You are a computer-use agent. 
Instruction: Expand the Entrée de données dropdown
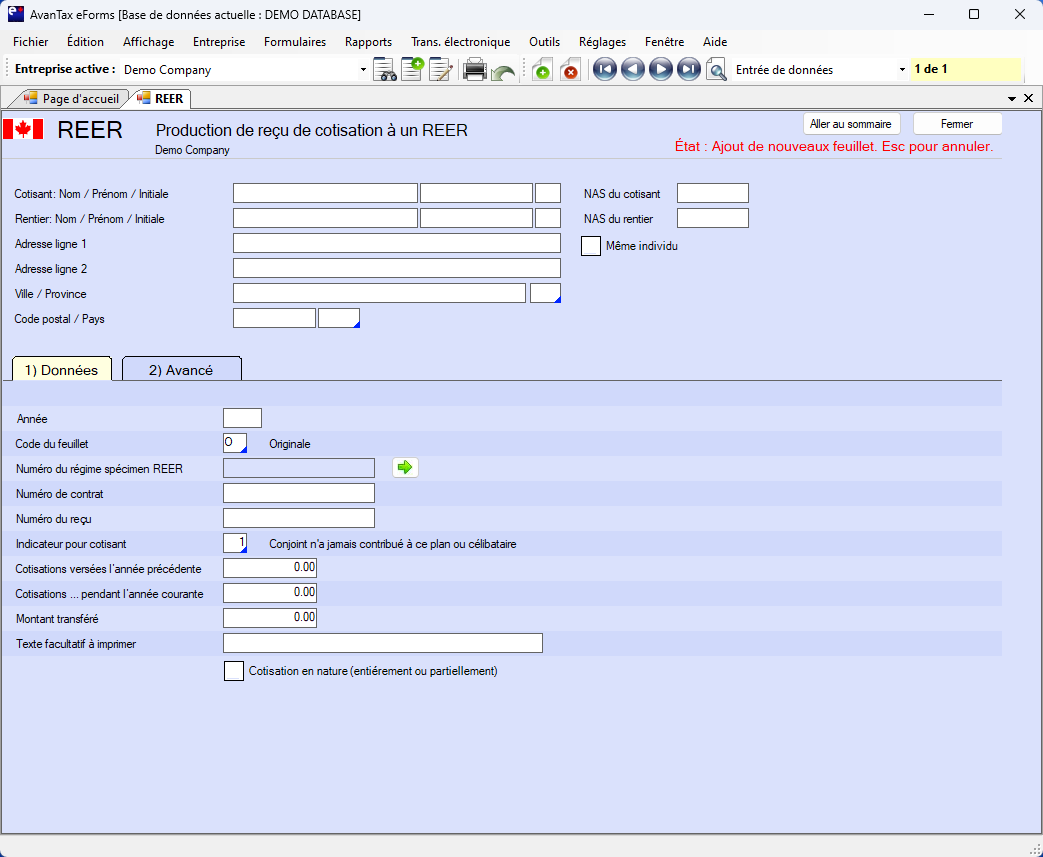902,70
